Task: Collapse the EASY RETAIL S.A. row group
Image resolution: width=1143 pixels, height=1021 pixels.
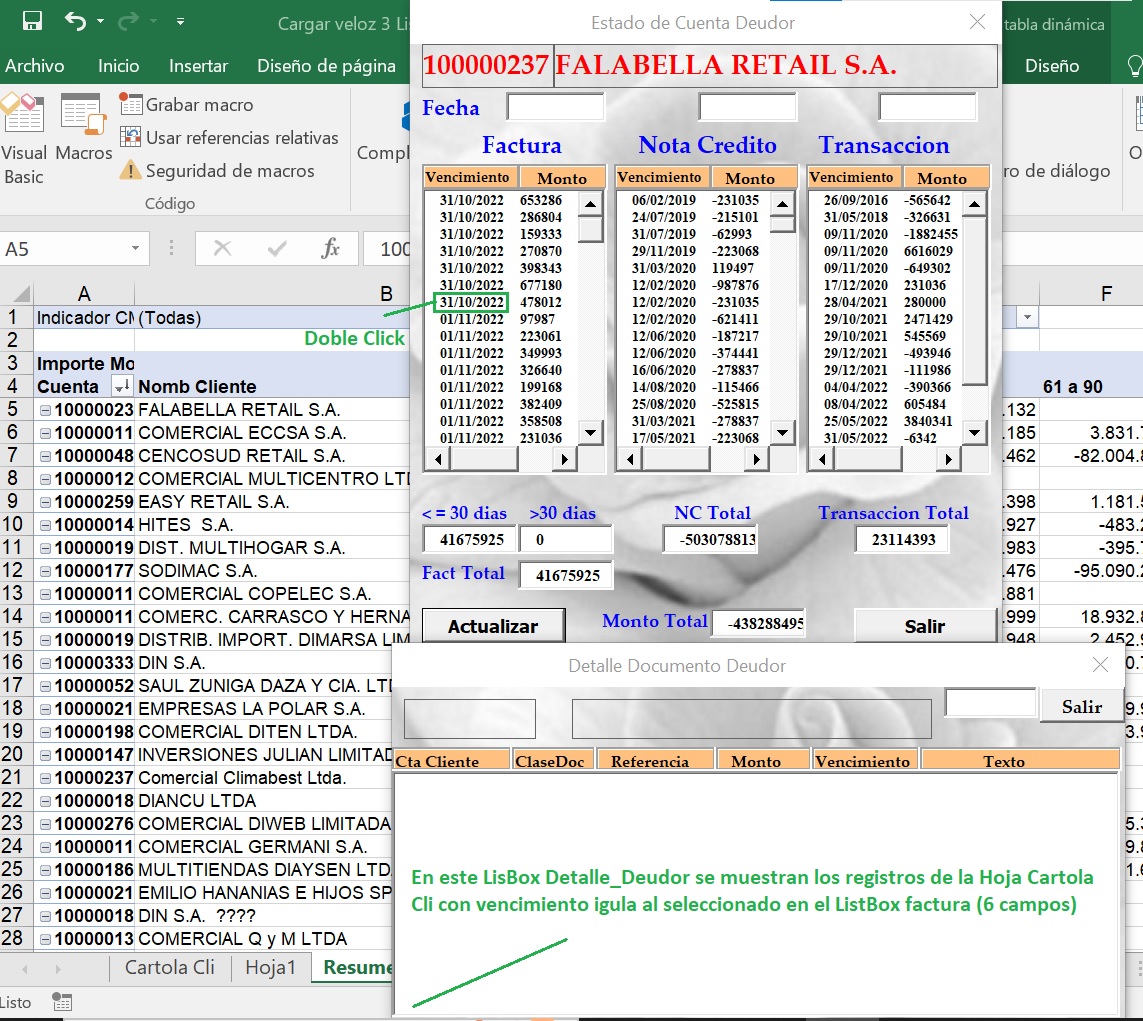Action: coord(45,502)
